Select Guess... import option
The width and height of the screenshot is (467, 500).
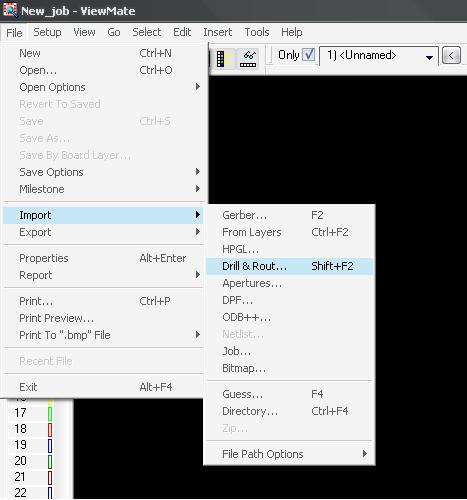(289, 394)
